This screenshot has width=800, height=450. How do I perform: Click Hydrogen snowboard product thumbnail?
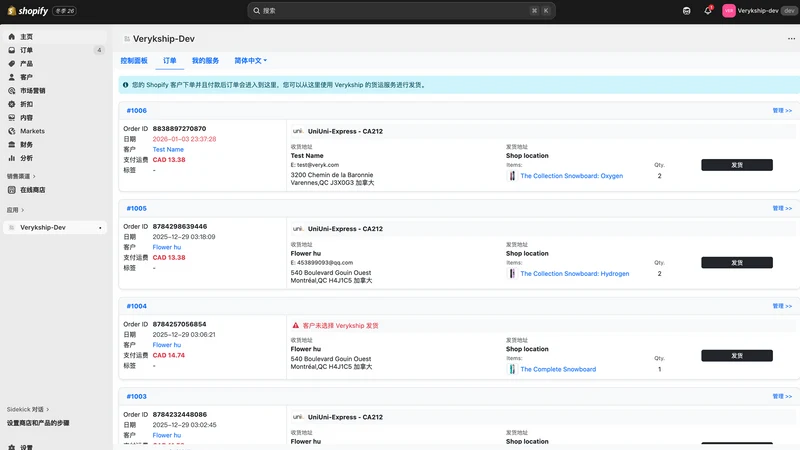point(512,273)
